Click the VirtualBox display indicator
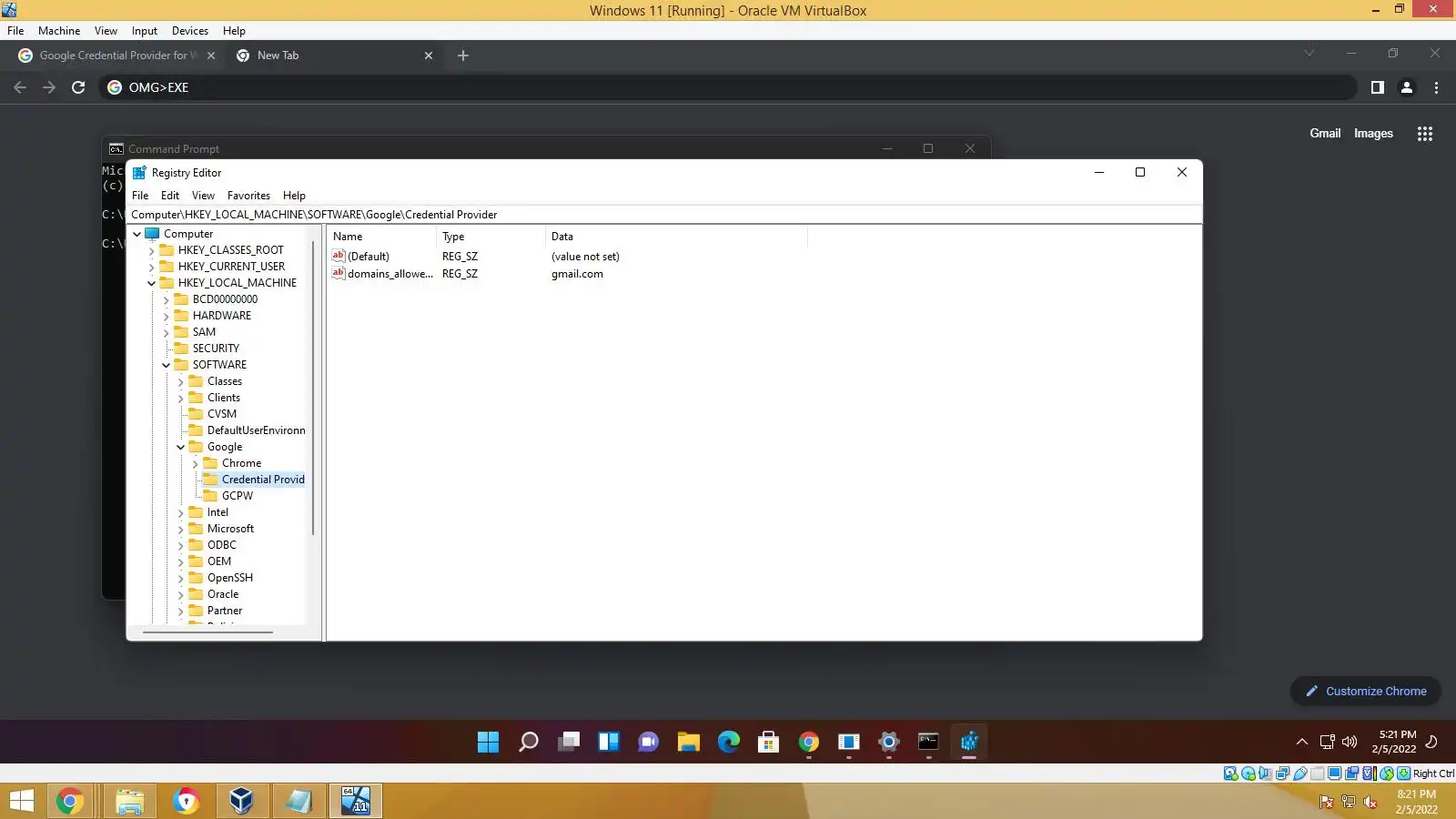The image size is (1456, 819). click(x=1335, y=773)
